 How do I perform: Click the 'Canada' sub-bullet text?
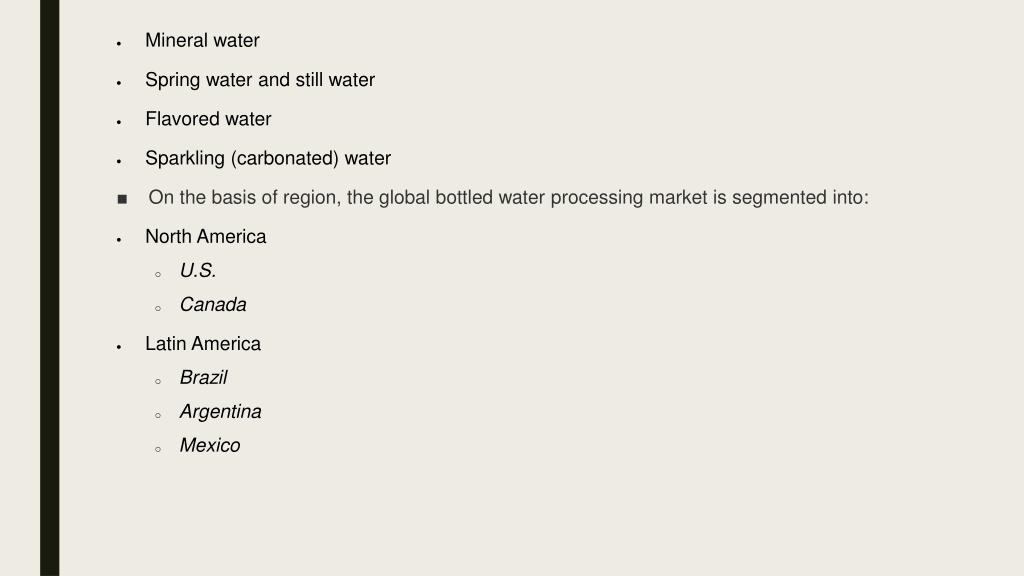[x=213, y=304]
